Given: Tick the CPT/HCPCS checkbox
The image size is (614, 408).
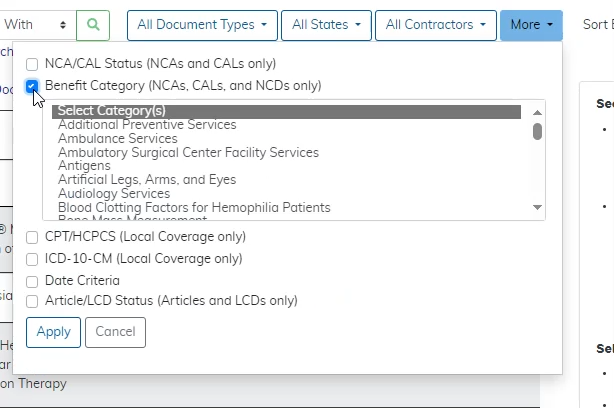Looking at the screenshot, I should pyautogui.click(x=33, y=237).
